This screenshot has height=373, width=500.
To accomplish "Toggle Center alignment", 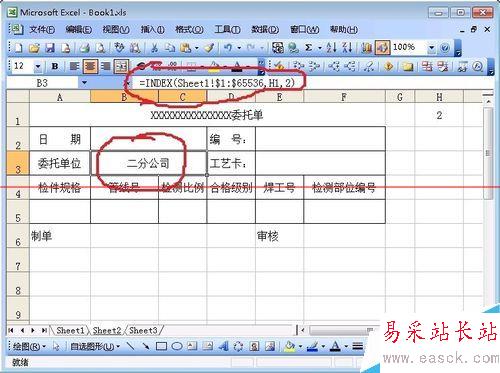I will (x=90, y=66).
